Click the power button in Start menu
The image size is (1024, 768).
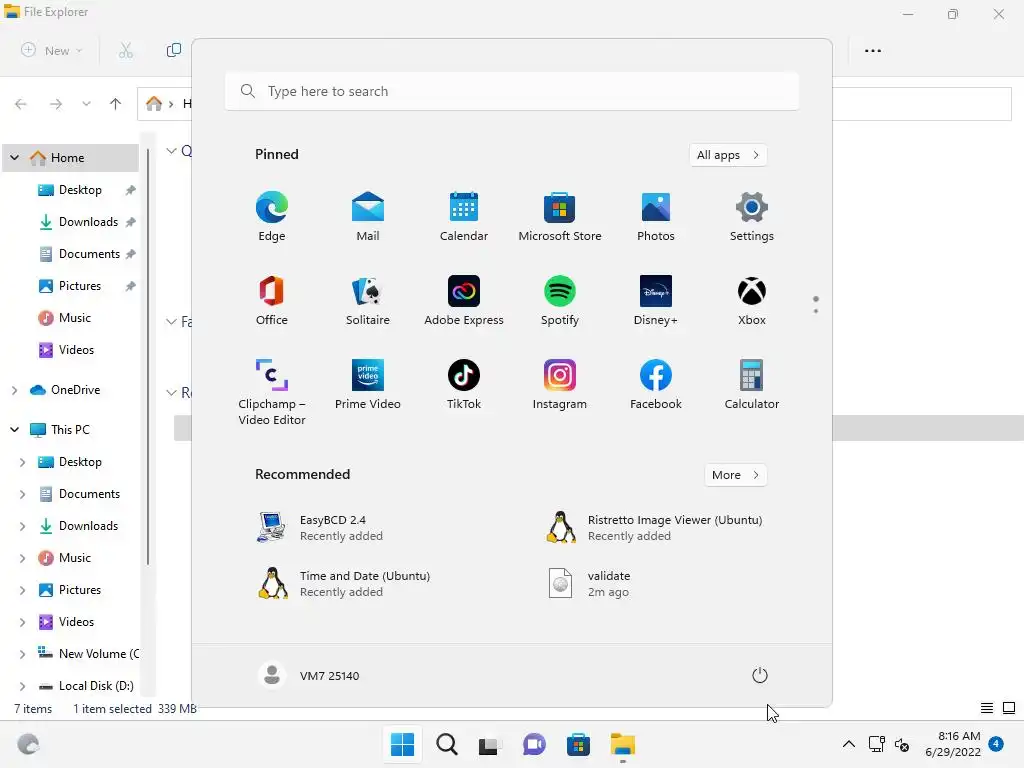click(760, 675)
